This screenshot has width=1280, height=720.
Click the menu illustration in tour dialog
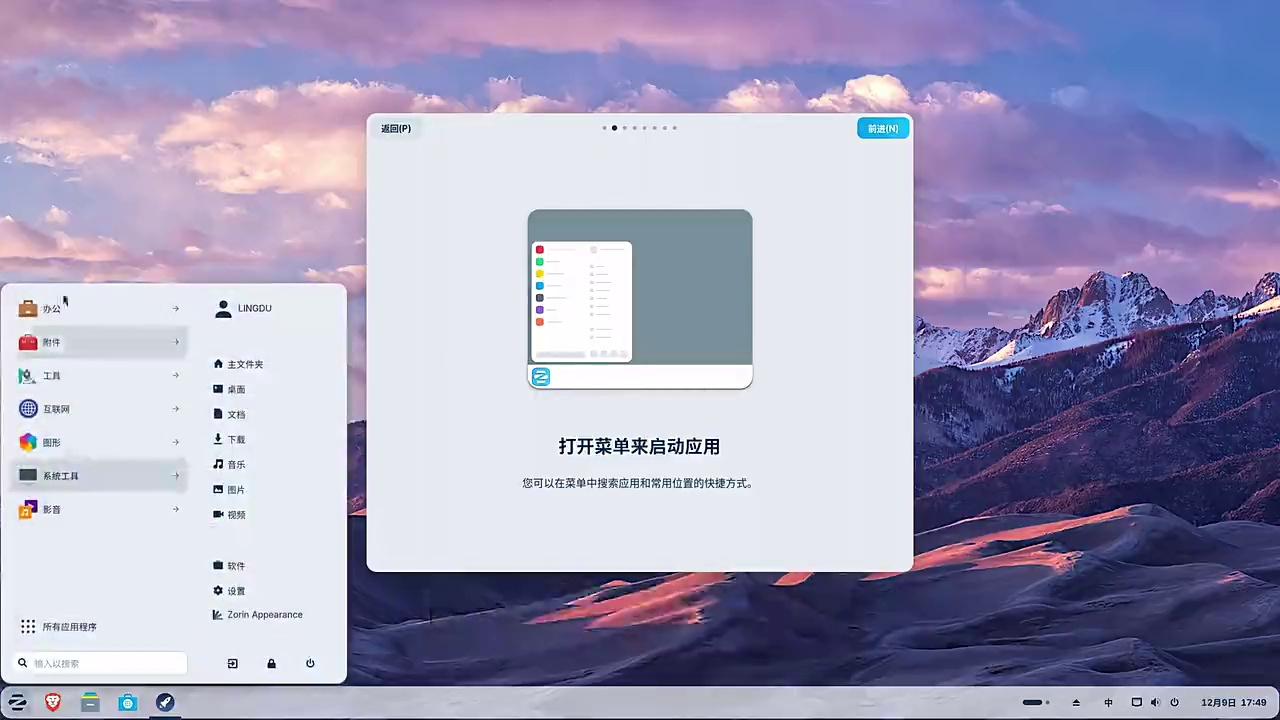click(x=640, y=299)
